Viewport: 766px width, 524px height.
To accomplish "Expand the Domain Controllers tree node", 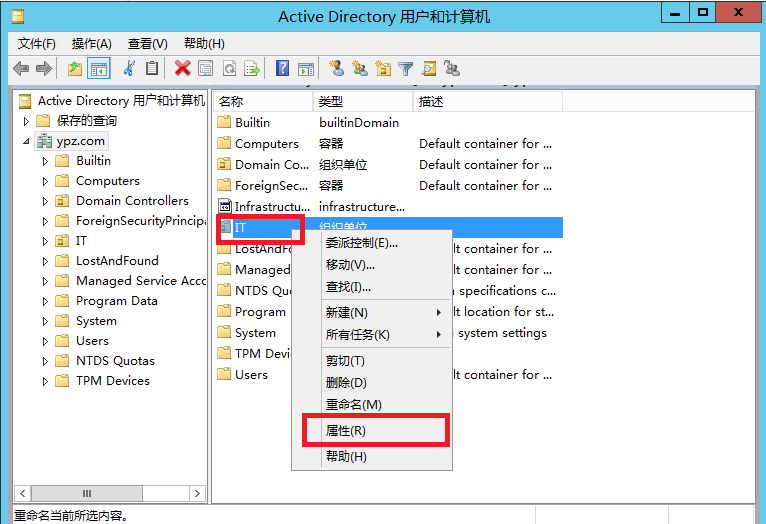I will pos(45,201).
